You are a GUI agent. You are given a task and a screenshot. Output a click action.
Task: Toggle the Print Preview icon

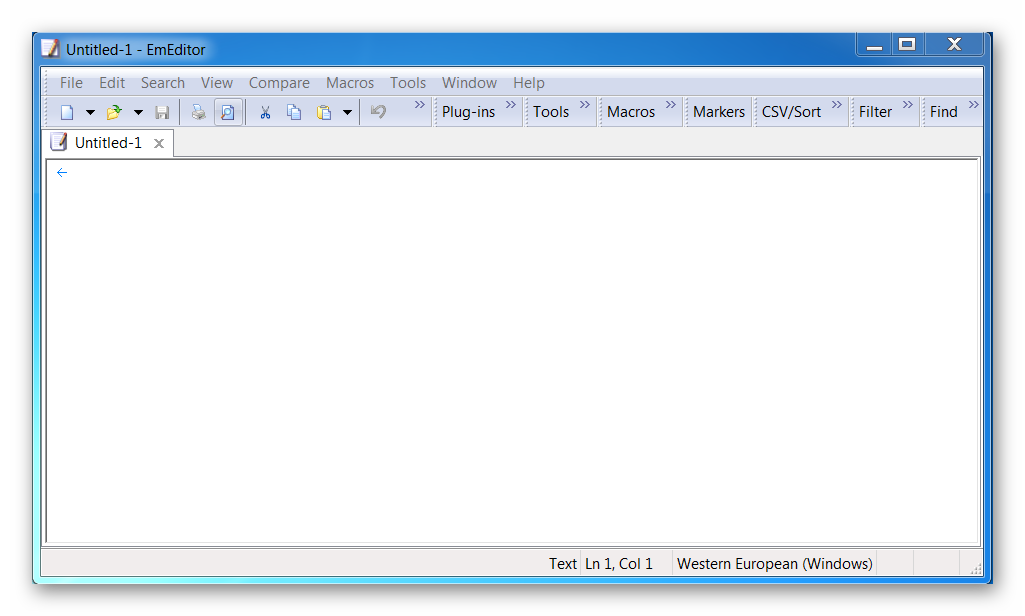[x=227, y=112]
